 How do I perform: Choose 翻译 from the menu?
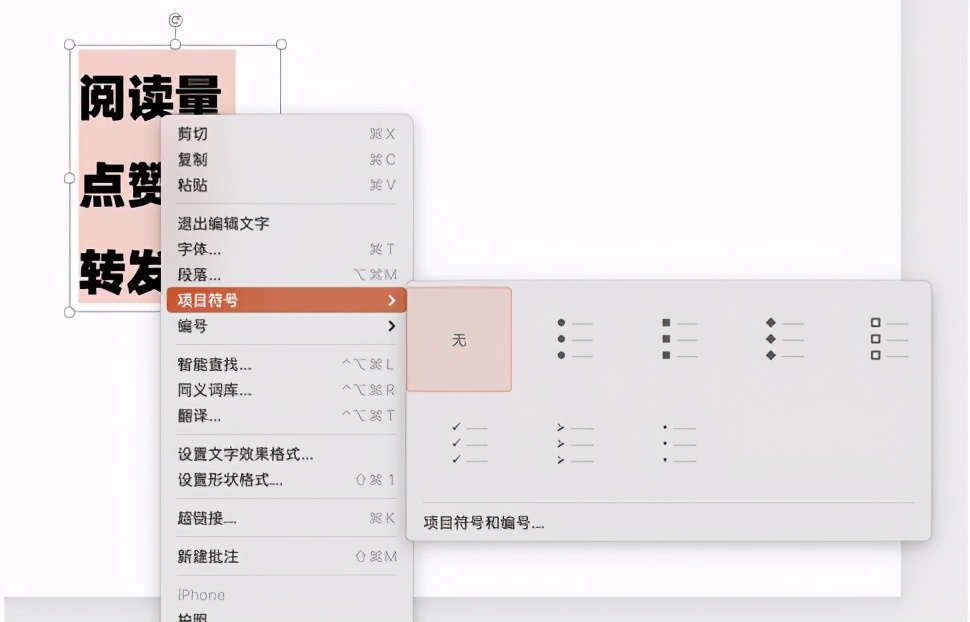click(x=195, y=415)
